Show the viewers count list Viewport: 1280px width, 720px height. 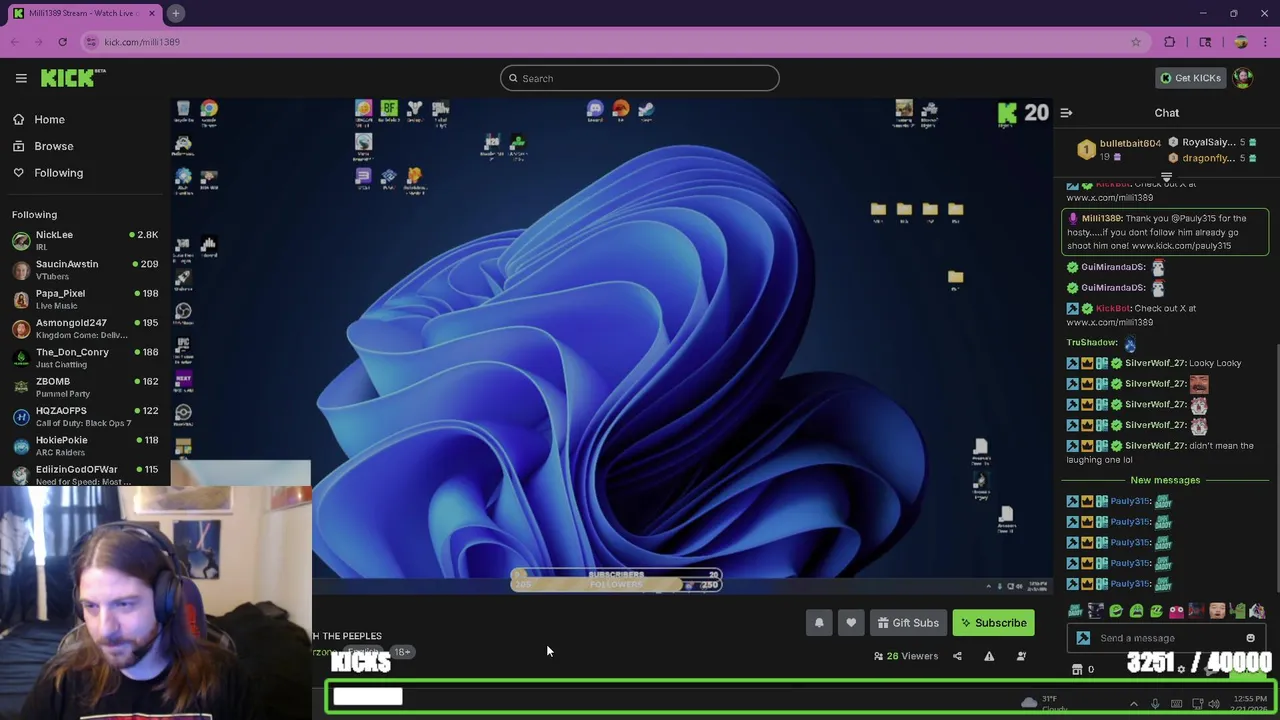[906, 656]
